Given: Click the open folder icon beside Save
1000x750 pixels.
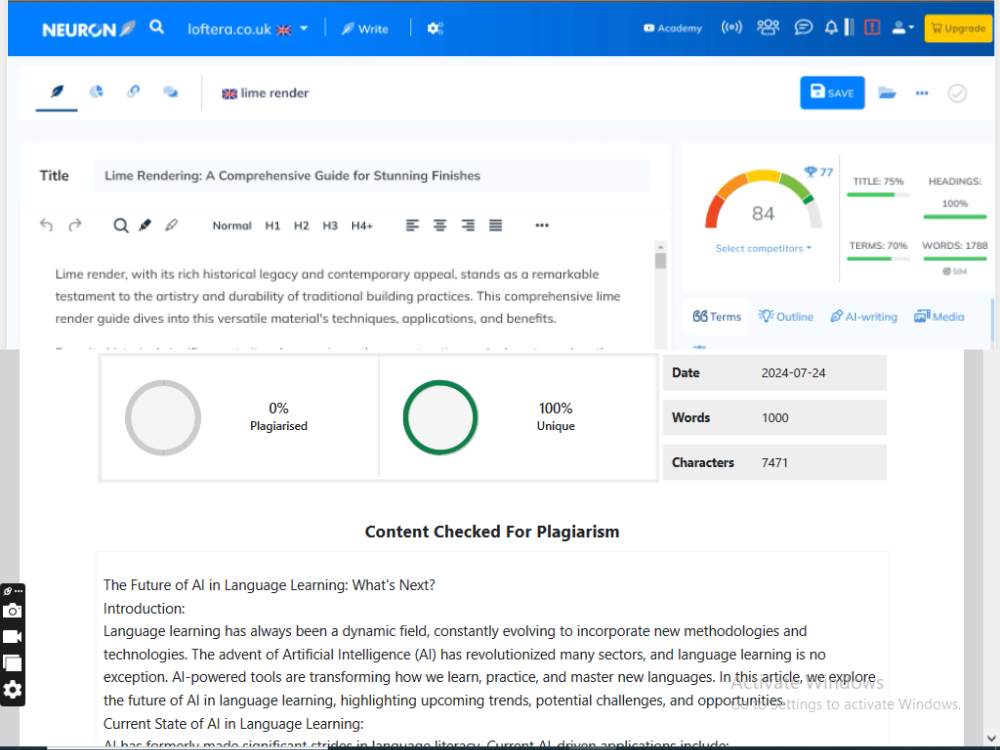Looking at the screenshot, I should pyautogui.click(x=887, y=93).
